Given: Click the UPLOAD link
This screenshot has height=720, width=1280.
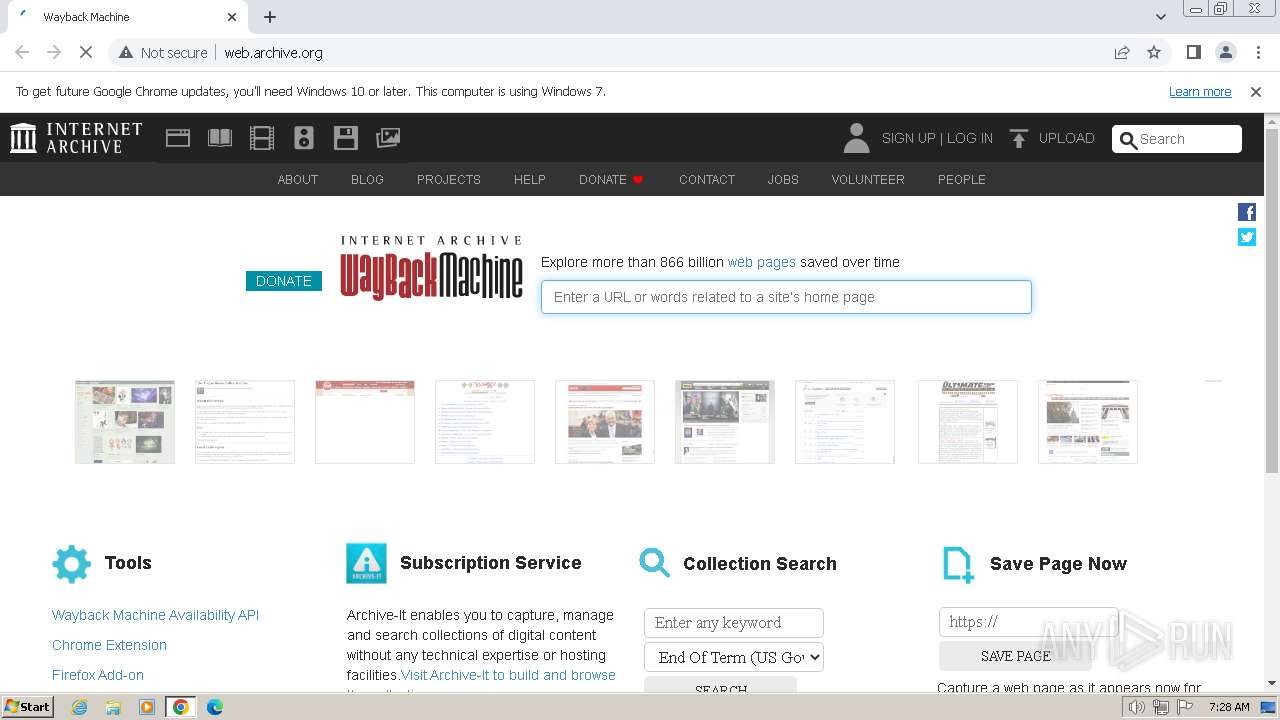Looking at the screenshot, I should (1067, 138).
